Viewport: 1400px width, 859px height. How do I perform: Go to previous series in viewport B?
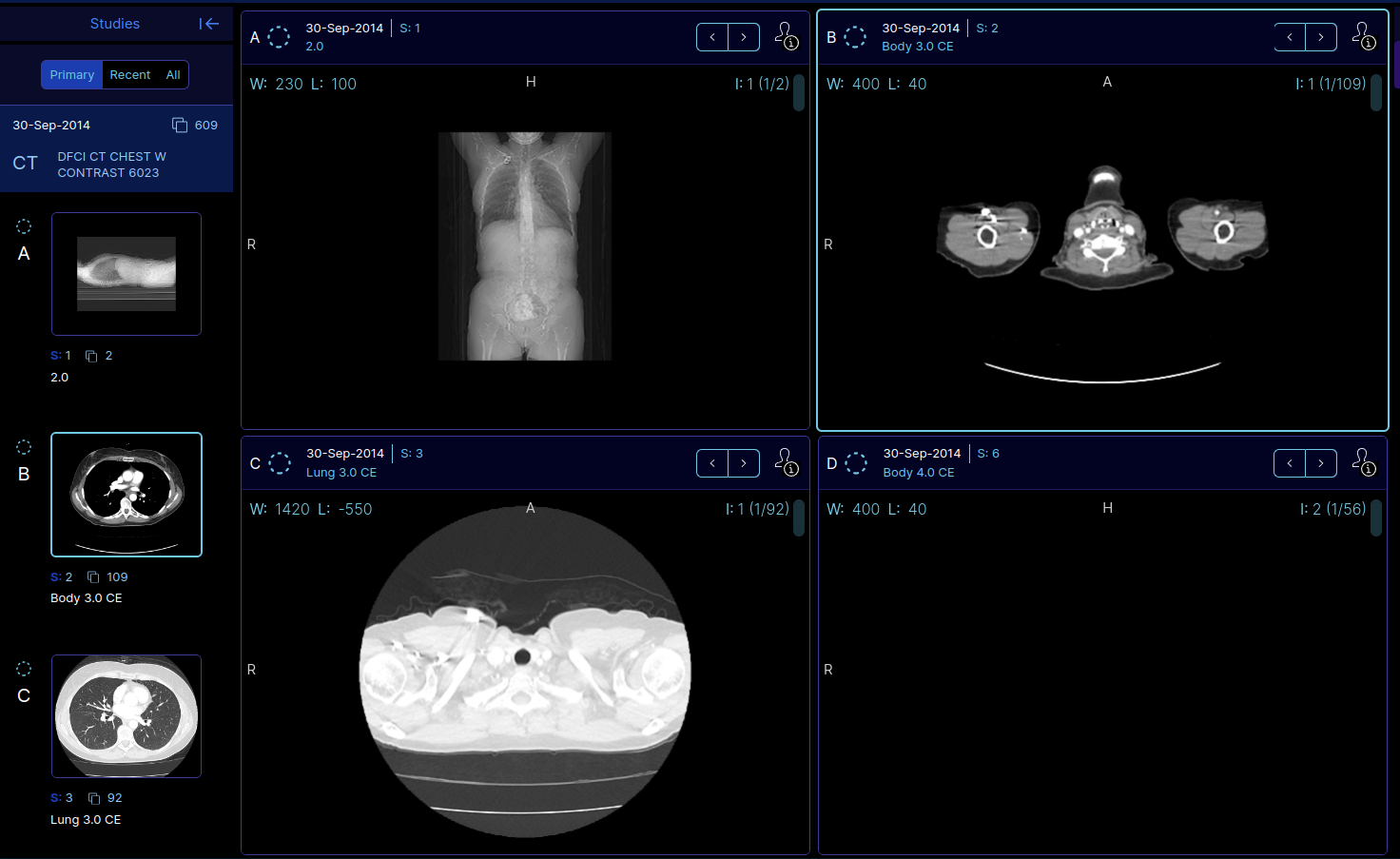click(1290, 37)
